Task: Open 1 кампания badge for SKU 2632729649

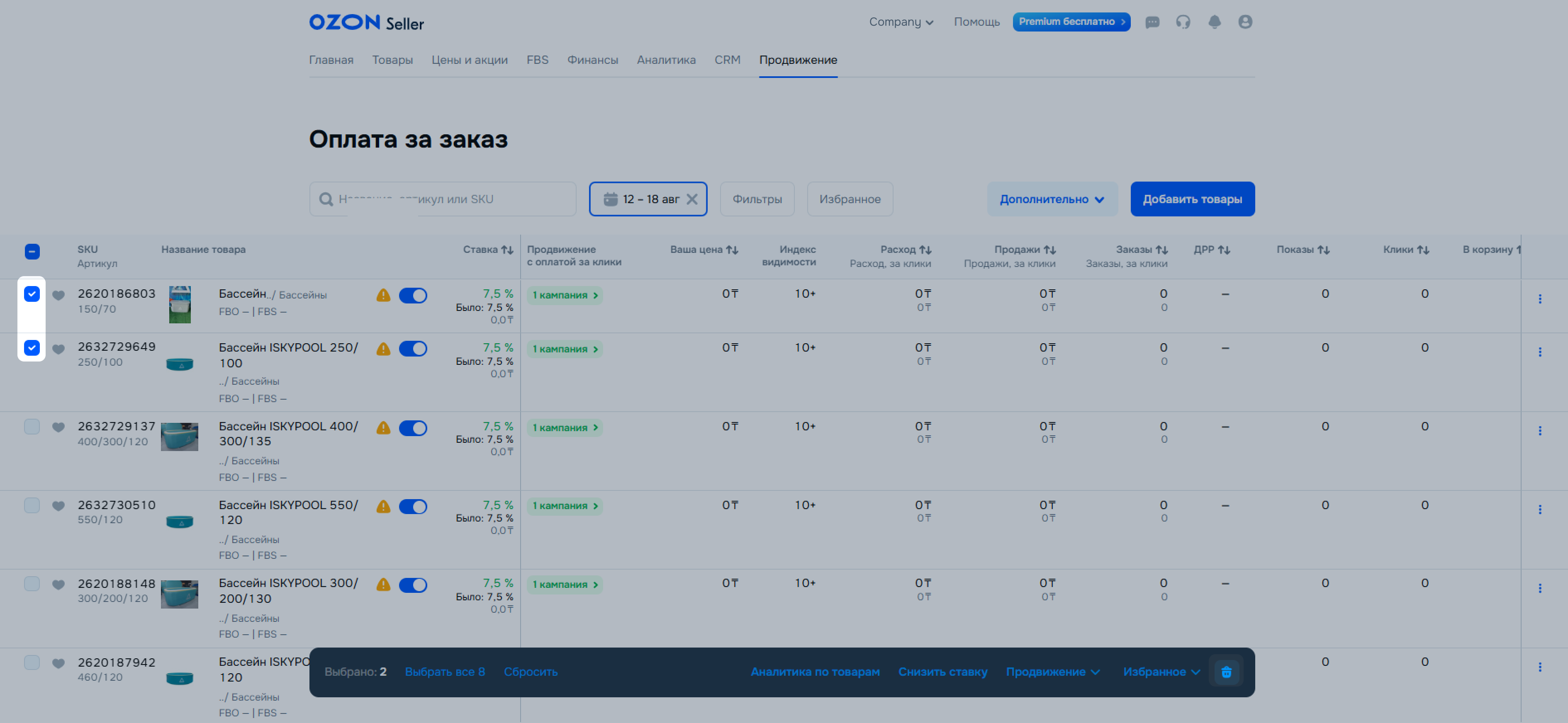Action: [x=565, y=349]
